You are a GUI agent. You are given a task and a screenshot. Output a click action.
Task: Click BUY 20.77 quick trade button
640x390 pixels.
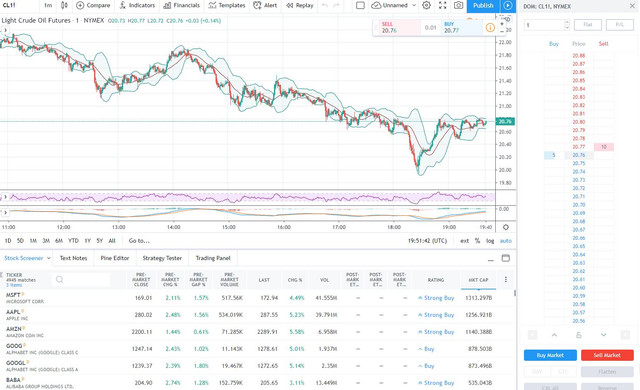pyautogui.click(x=462, y=28)
